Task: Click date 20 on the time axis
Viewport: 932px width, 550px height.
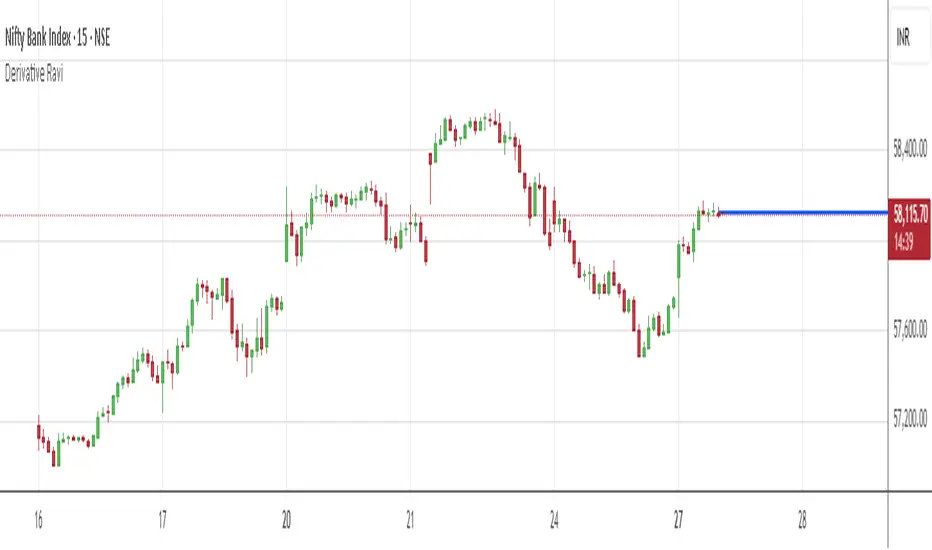Action: (286, 520)
